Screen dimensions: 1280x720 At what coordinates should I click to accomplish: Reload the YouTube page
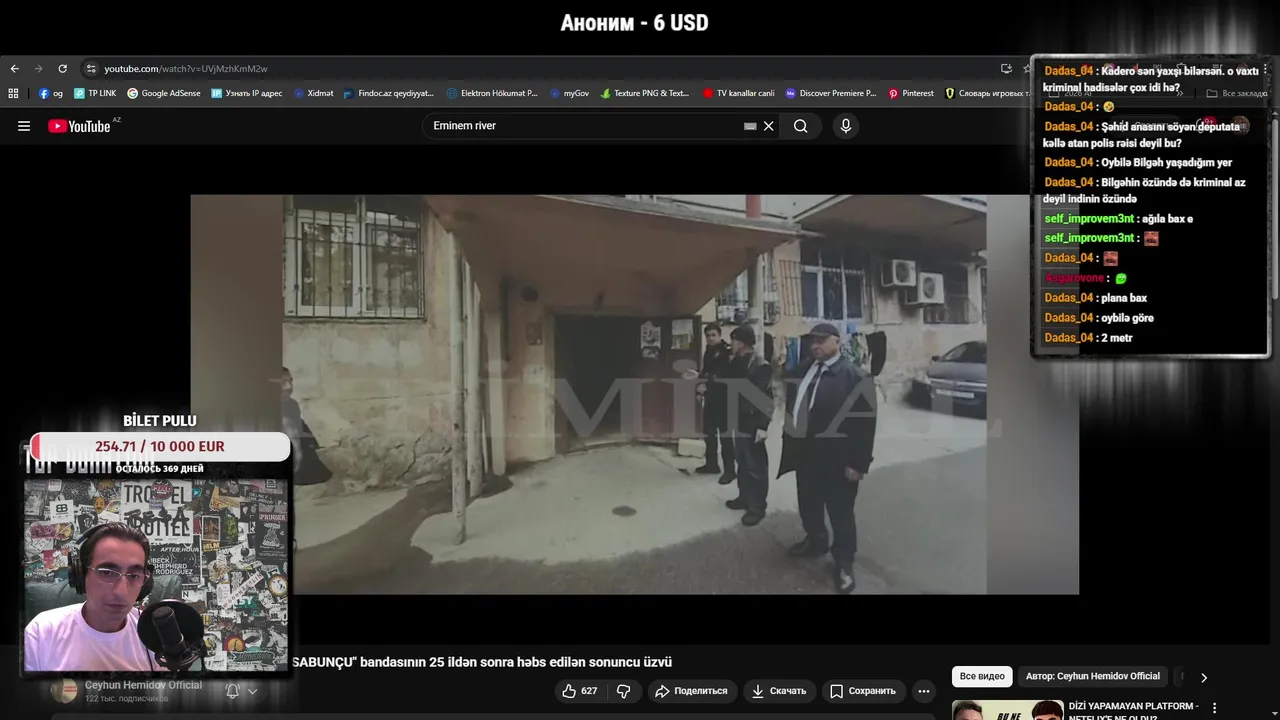62,69
